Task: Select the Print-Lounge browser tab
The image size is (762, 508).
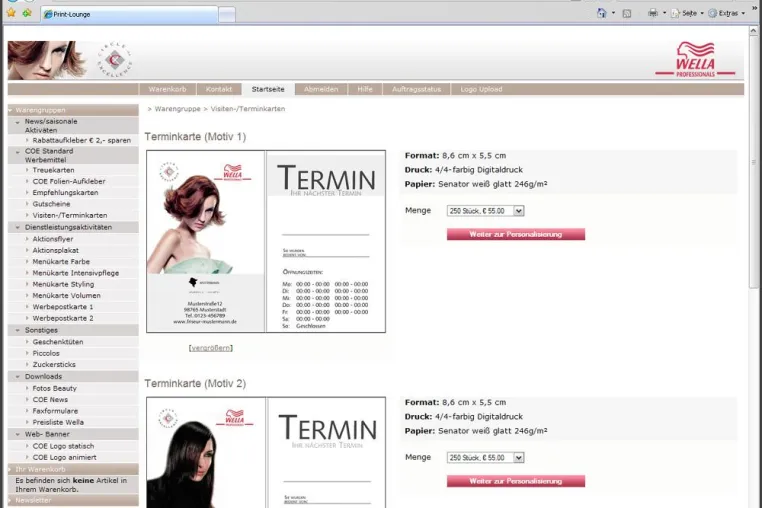Action: [x=129, y=15]
